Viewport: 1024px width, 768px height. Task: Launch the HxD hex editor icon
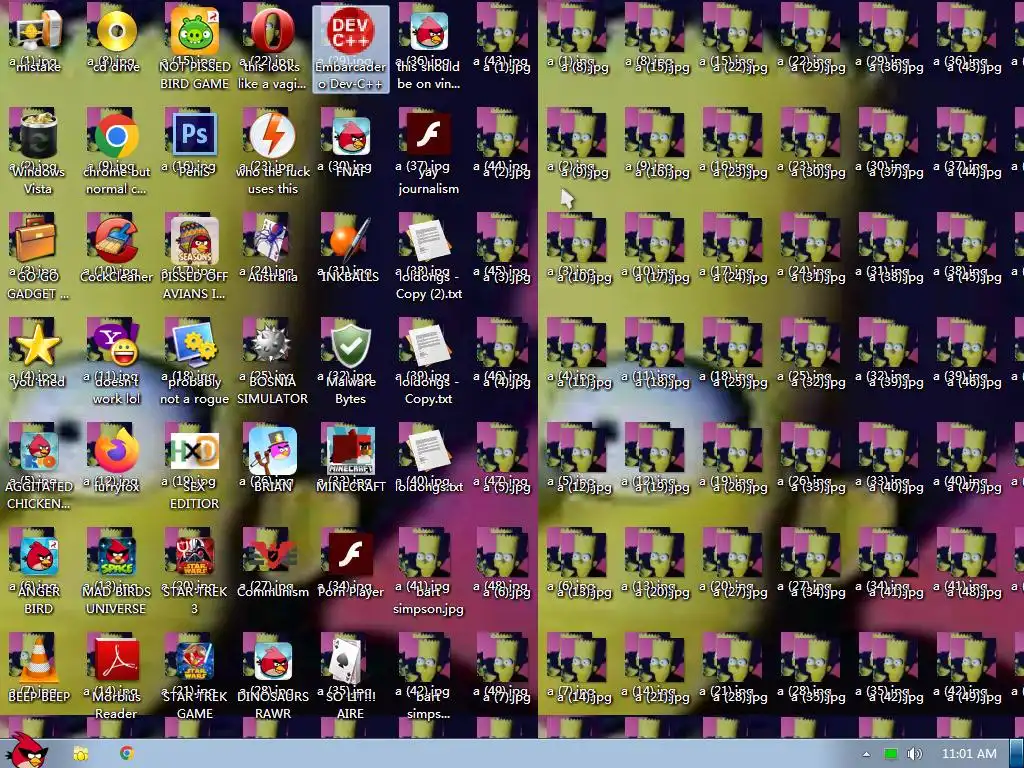tap(194, 451)
